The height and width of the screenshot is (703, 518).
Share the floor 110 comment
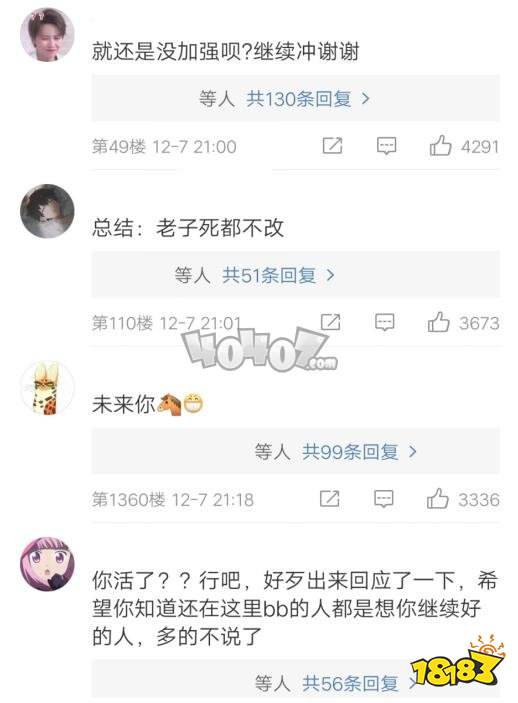(331, 322)
